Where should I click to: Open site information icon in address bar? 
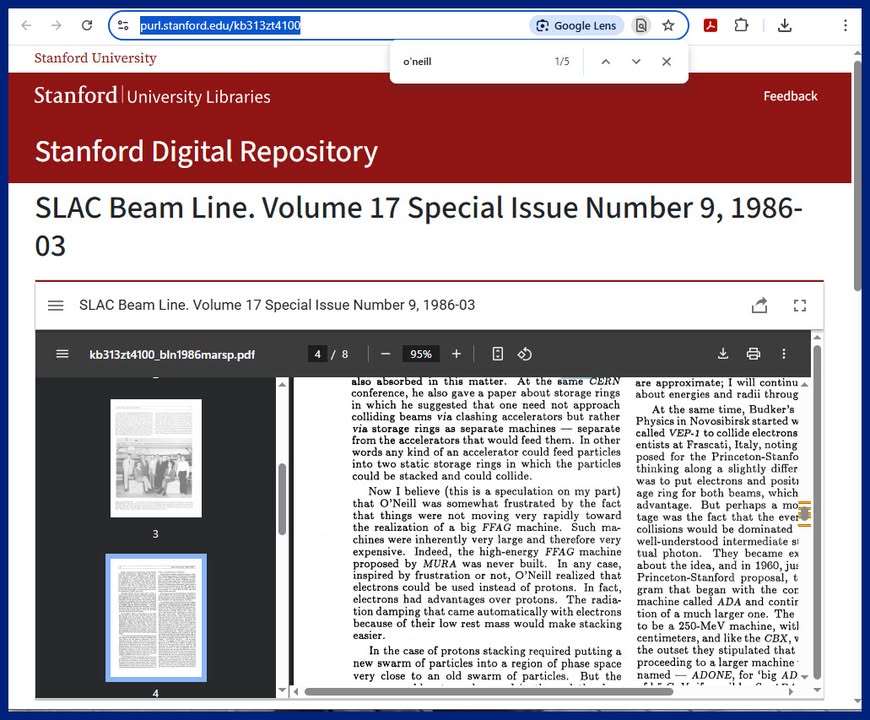pos(123,26)
